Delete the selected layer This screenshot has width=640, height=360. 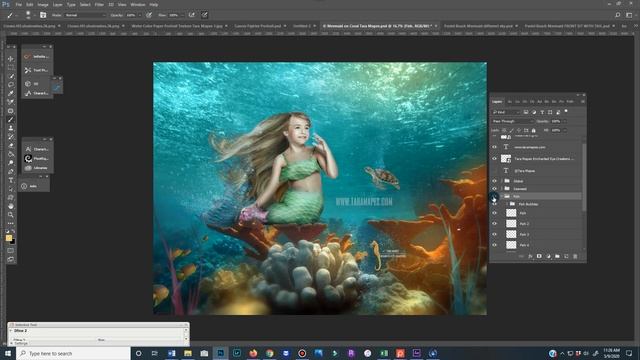(x=575, y=256)
